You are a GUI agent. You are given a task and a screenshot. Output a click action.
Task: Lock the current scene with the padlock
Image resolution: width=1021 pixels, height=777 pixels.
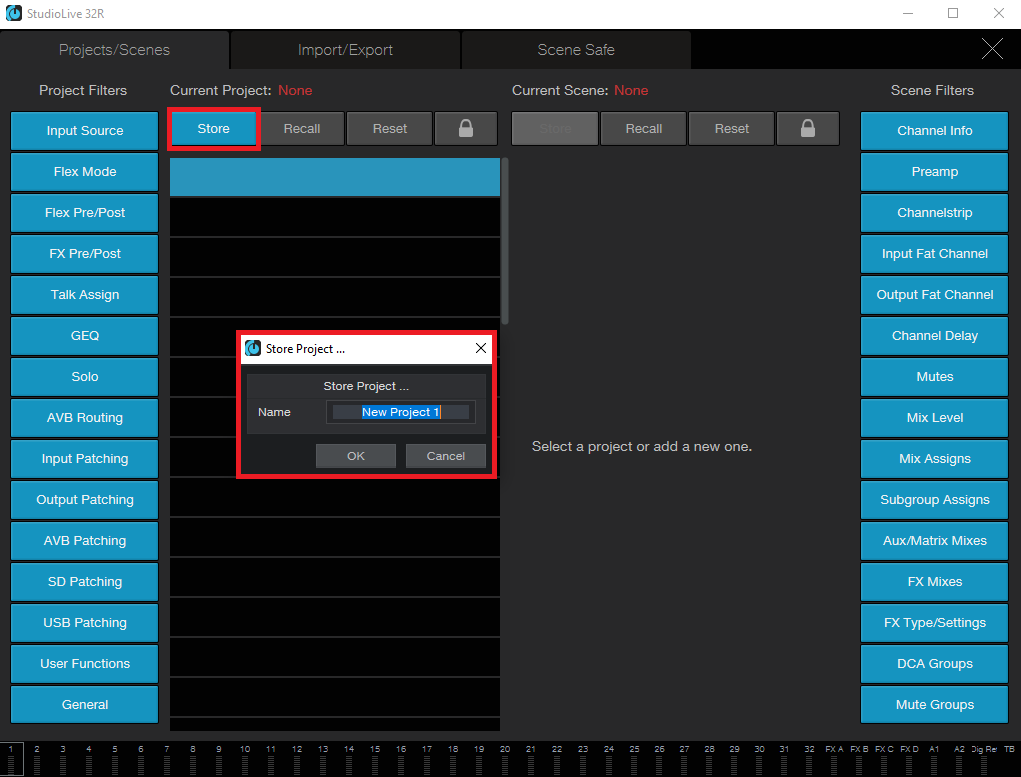pos(807,128)
